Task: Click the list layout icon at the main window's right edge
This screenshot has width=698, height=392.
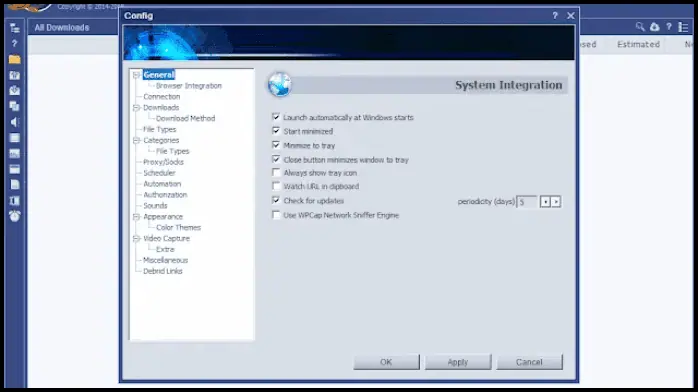Action: pos(683,27)
